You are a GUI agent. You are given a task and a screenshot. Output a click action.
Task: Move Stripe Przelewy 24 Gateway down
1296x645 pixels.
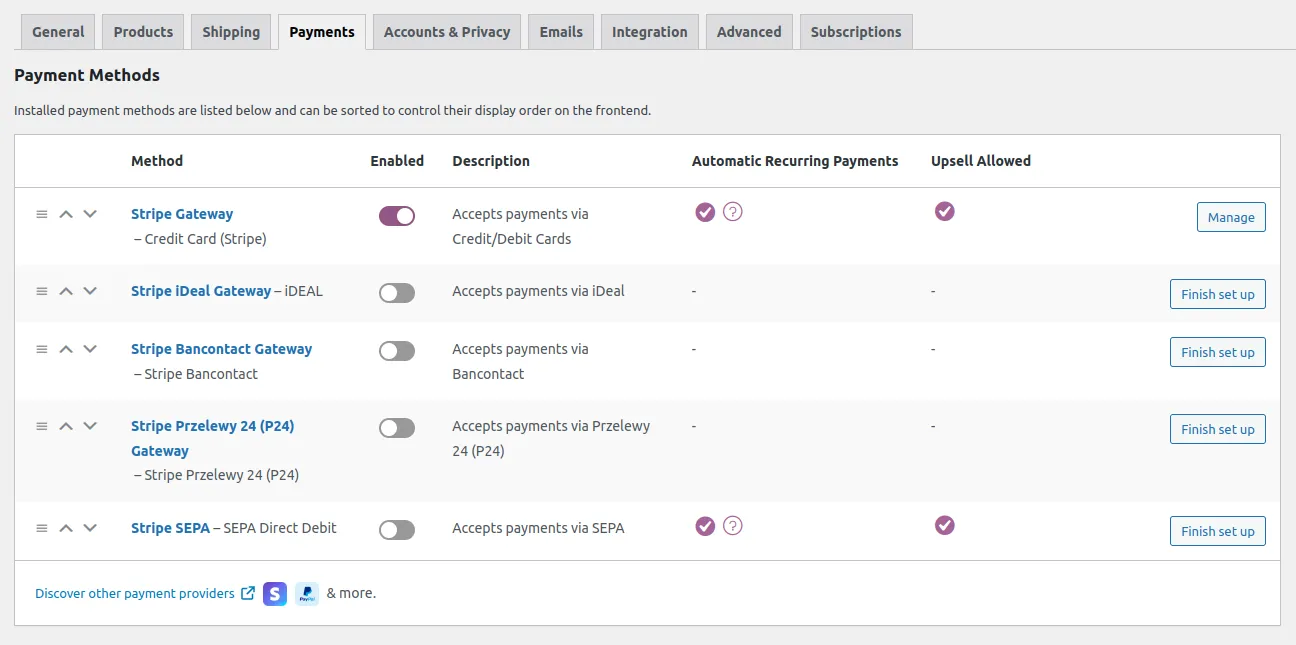[90, 426]
